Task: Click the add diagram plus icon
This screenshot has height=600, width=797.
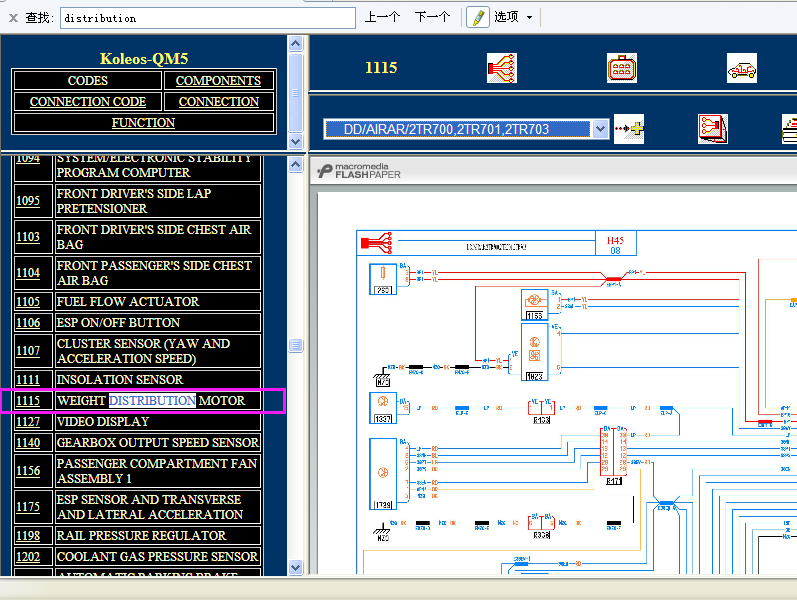Action: (629, 129)
